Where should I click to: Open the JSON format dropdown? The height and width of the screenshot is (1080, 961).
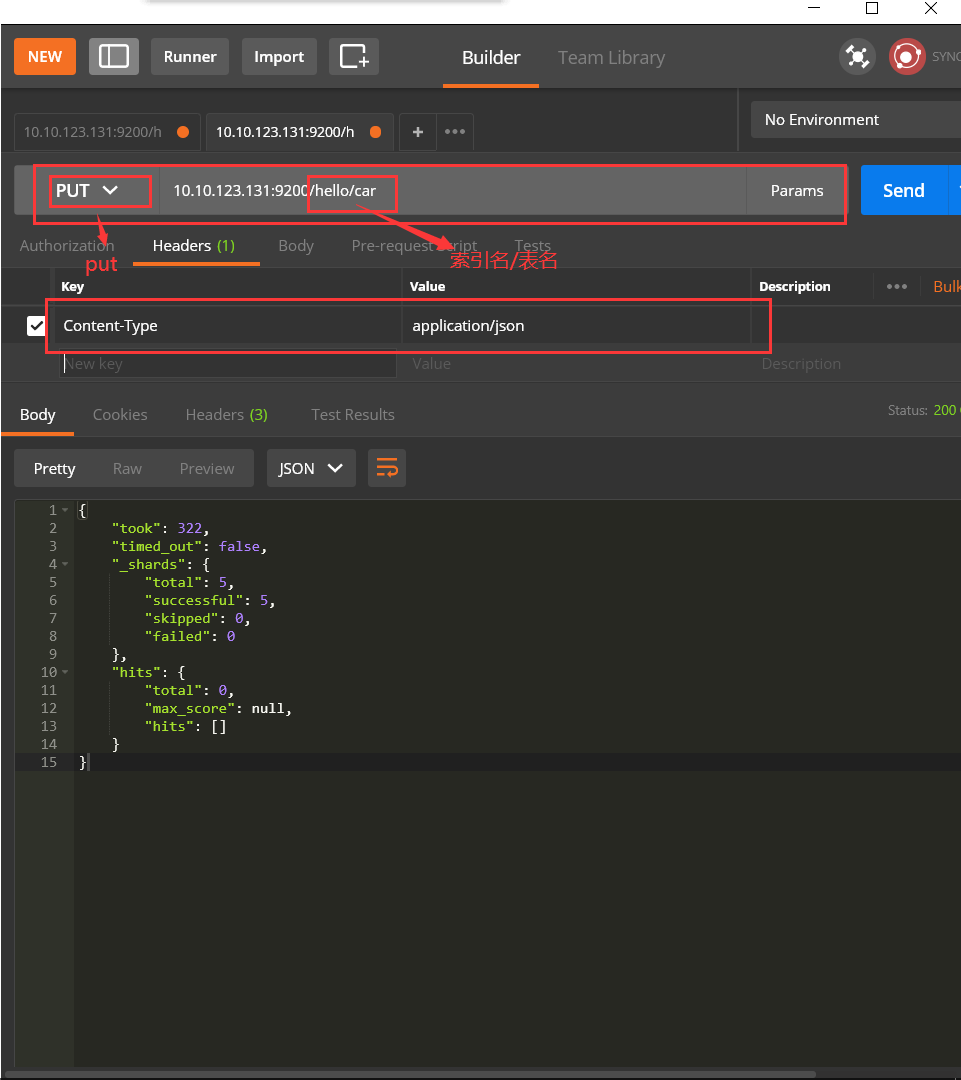[x=311, y=468]
